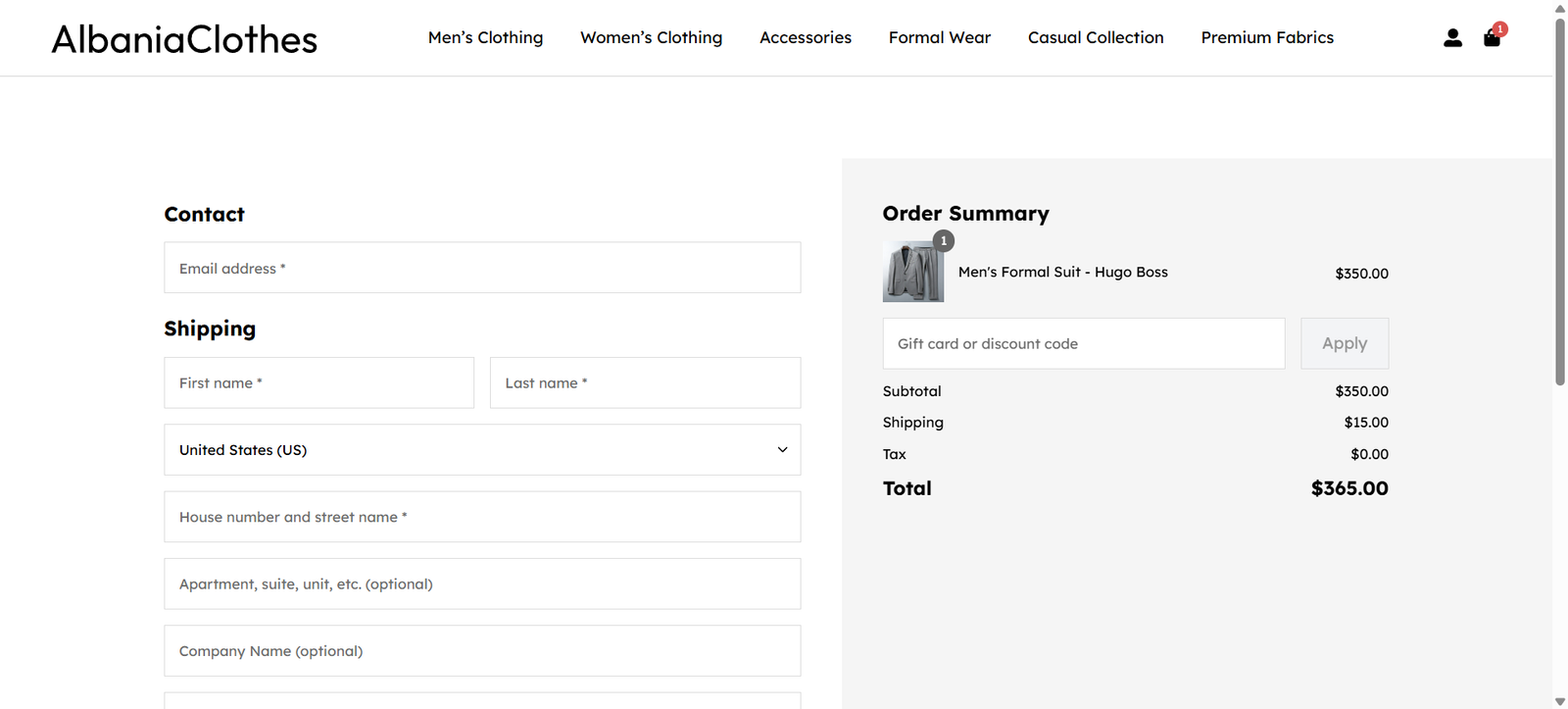Go to Women's Clothing menu item
The width and height of the screenshot is (1568, 709).
[651, 37]
